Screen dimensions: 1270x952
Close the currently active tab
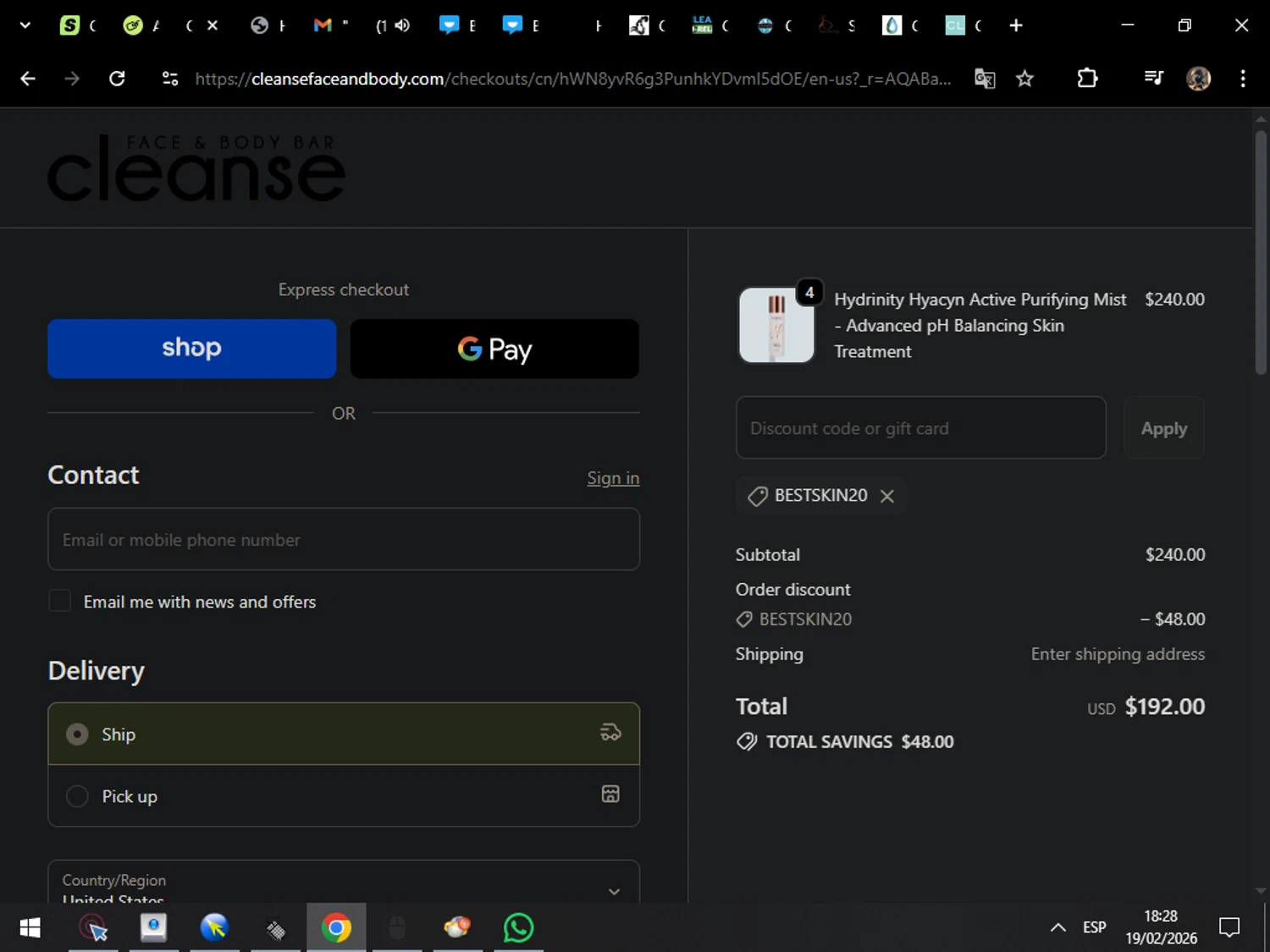coord(213,25)
